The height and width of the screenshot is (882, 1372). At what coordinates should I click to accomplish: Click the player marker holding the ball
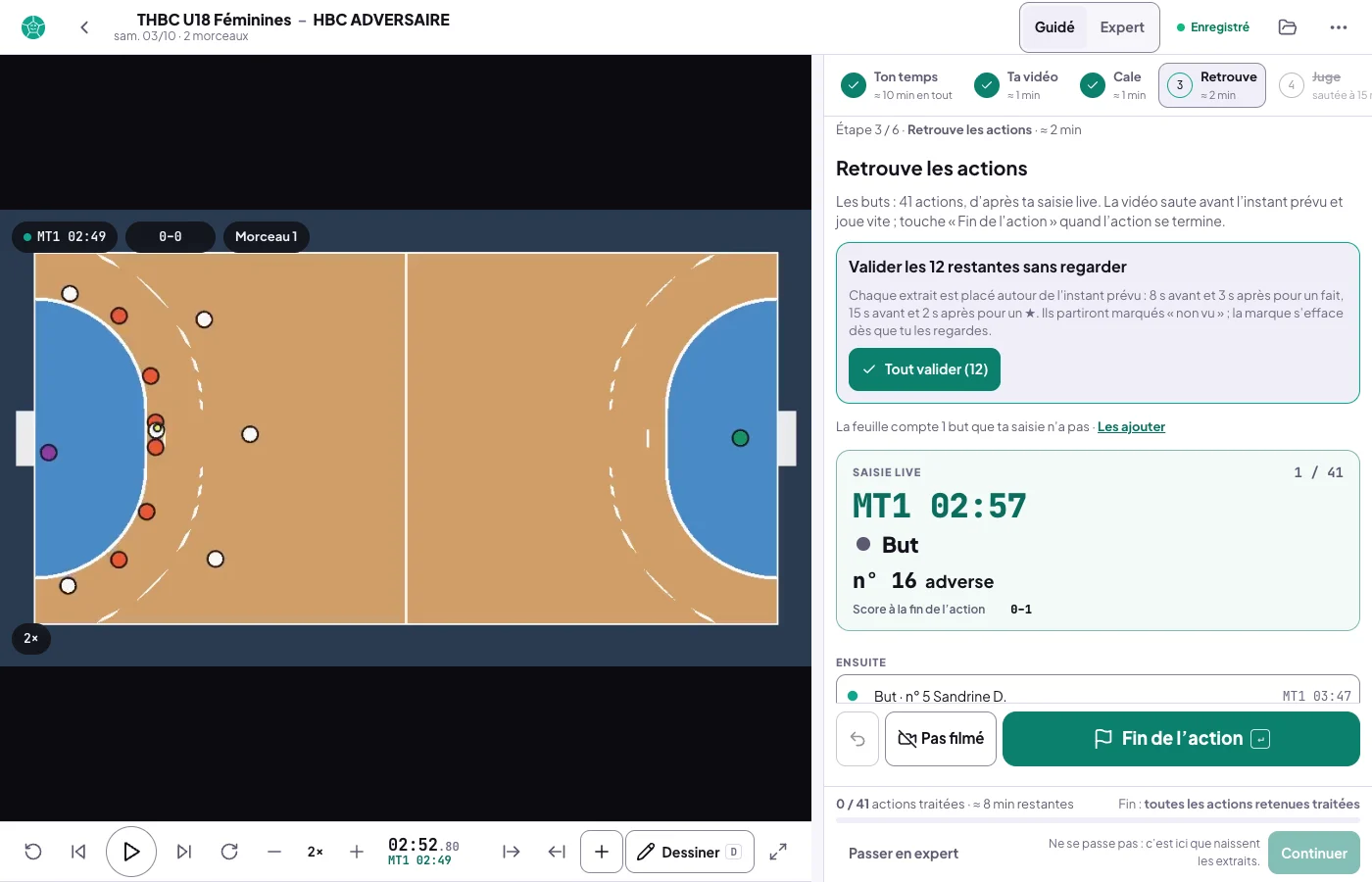[x=157, y=429]
